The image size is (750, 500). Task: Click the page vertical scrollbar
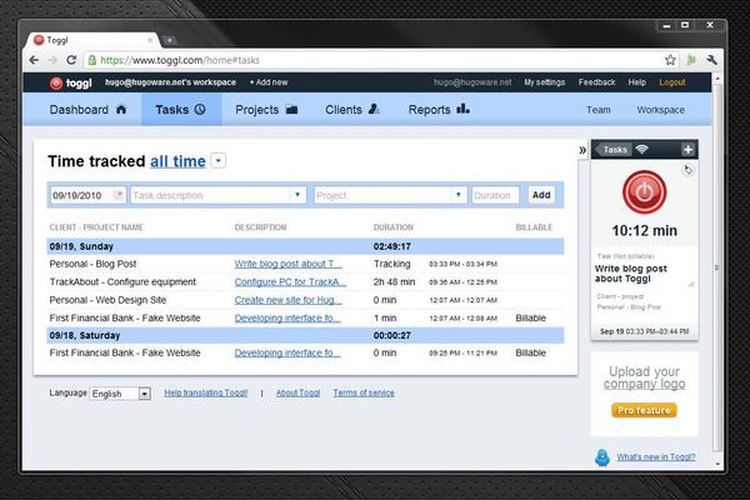click(717, 268)
